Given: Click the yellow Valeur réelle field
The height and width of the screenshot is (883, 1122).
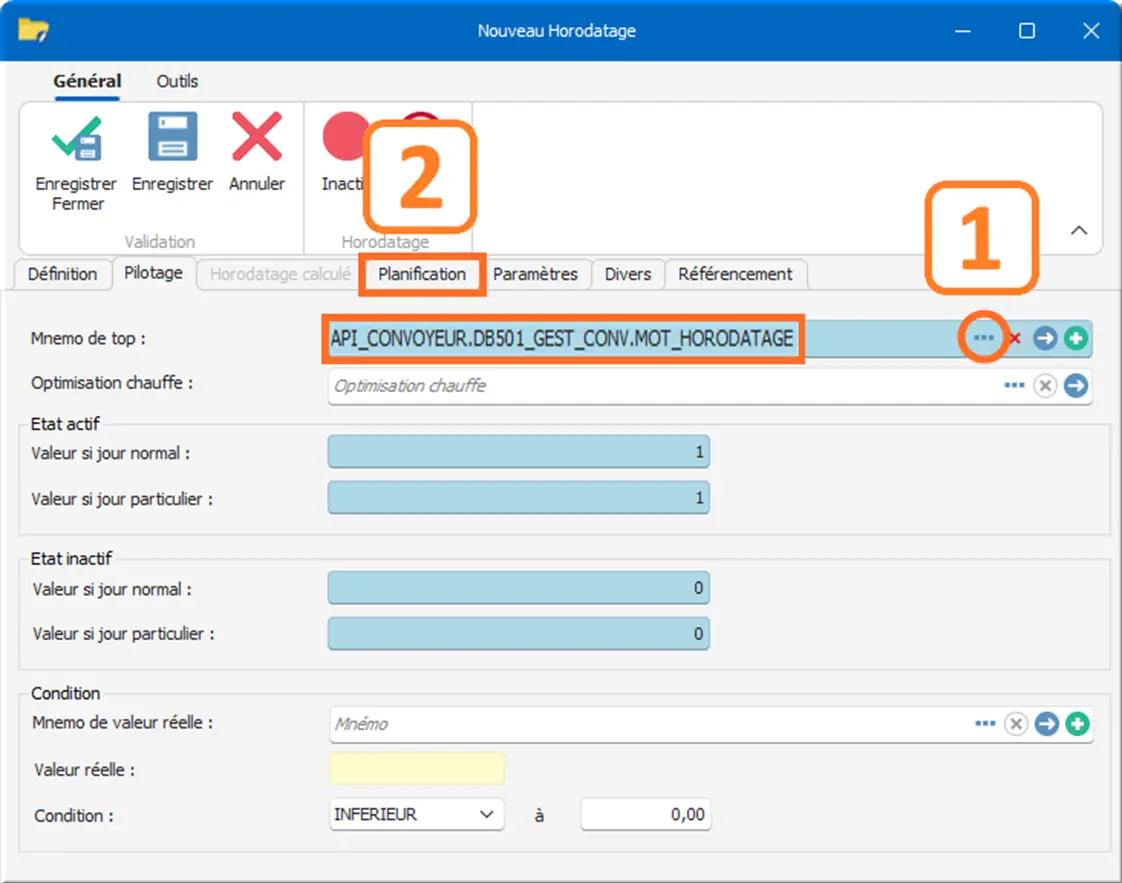Looking at the screenshot, I should pos(416,769).
